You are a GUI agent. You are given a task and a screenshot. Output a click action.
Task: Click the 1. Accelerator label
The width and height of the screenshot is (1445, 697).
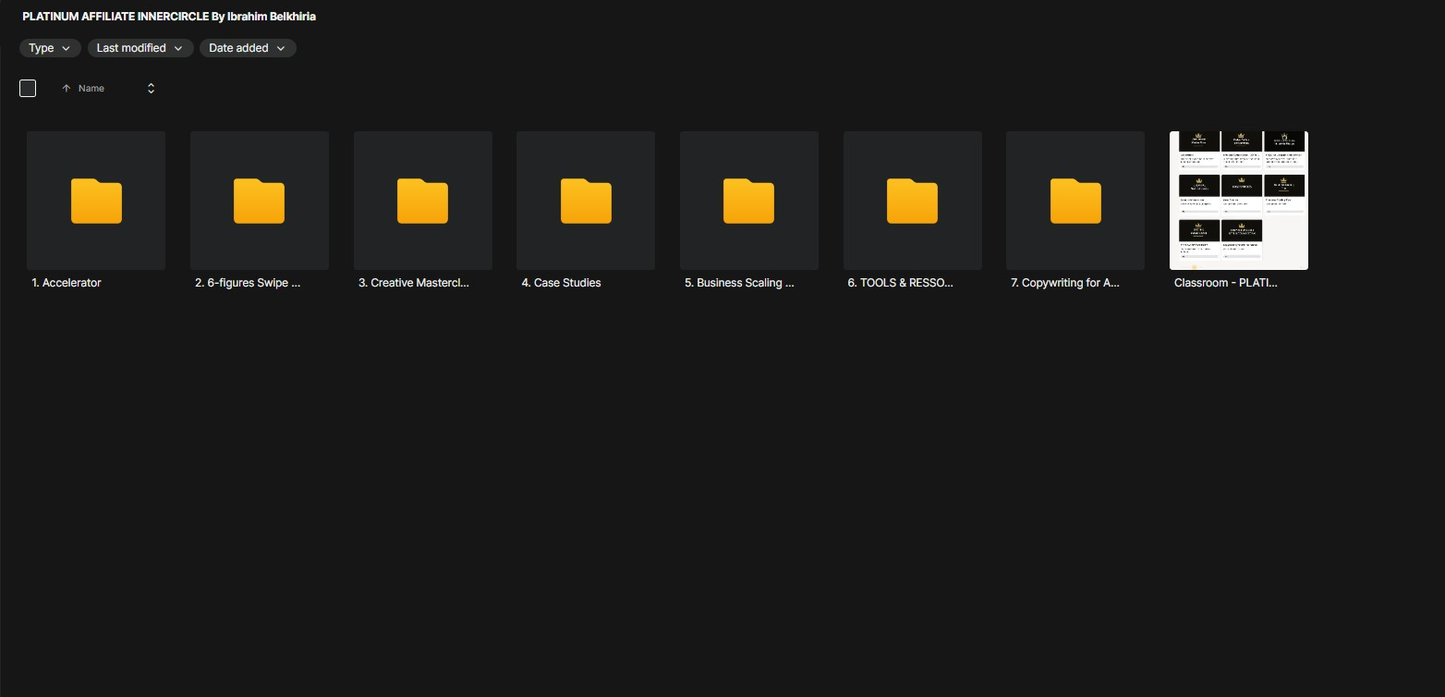[x=66, y=283]
